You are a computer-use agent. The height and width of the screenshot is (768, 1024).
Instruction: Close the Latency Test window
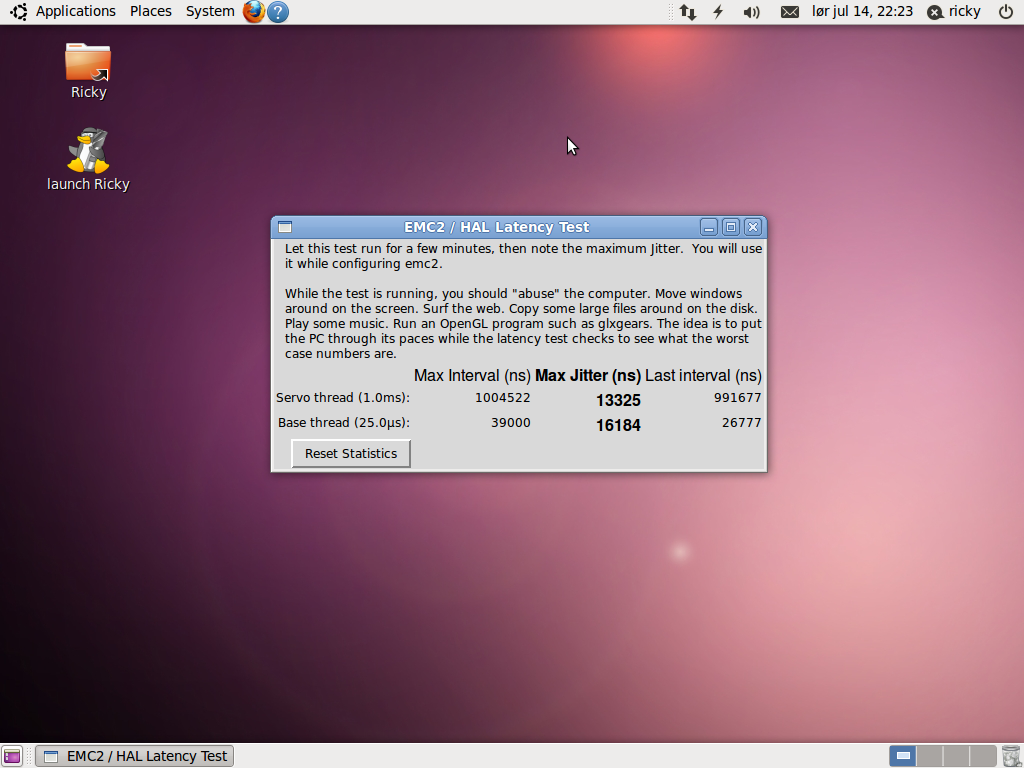point(753,227)
